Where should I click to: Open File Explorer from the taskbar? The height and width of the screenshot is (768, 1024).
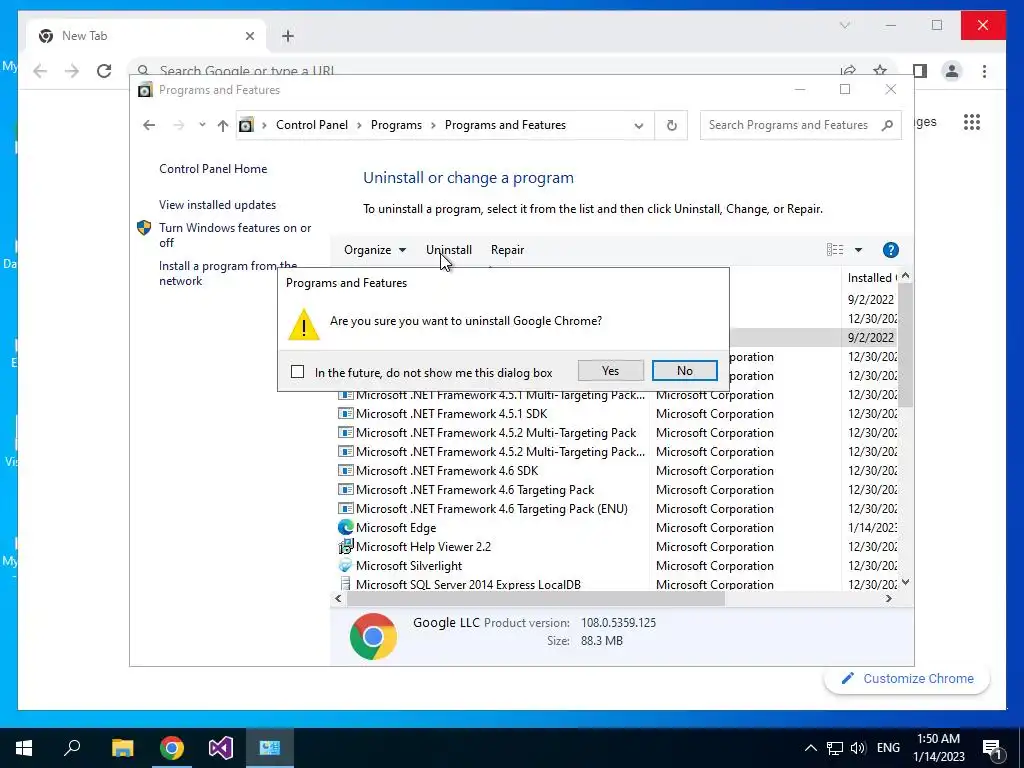[x=122, y=748]
